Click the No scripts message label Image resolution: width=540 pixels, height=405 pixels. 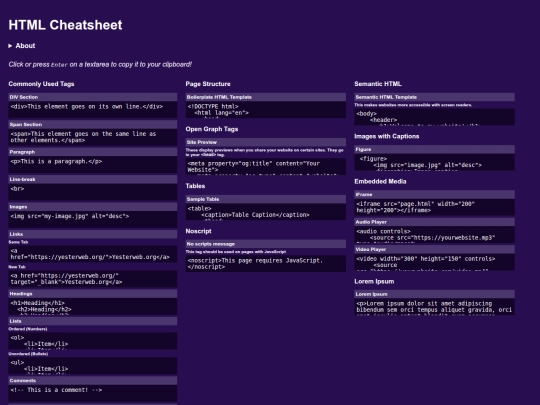point(266,244)
